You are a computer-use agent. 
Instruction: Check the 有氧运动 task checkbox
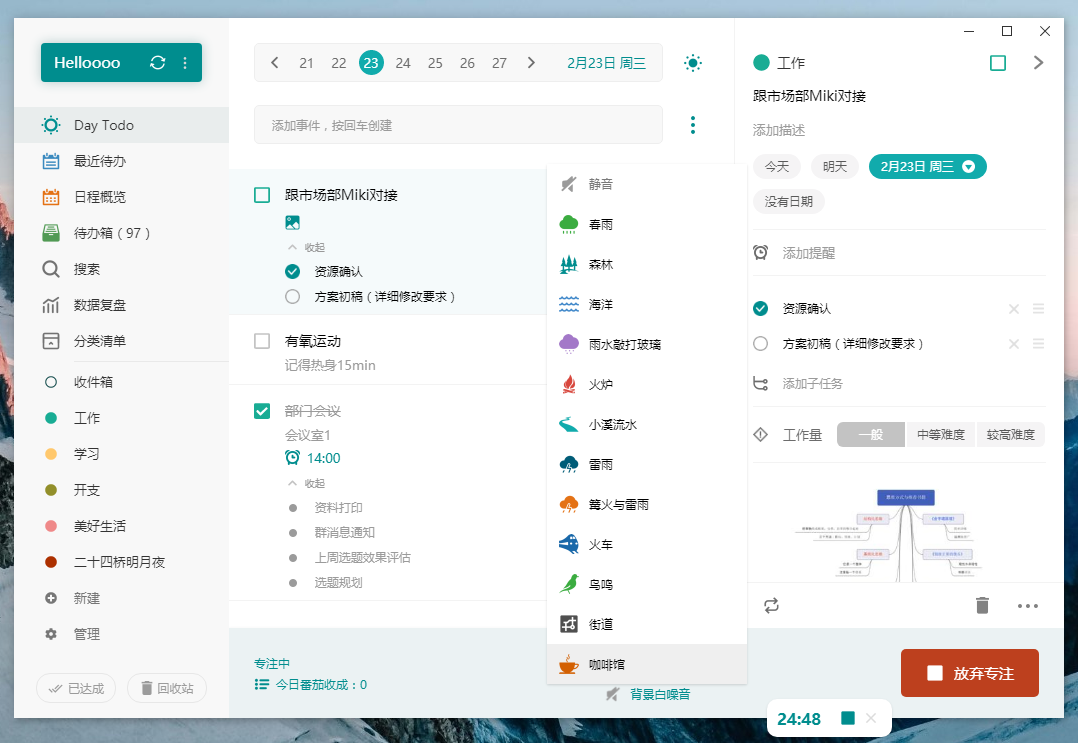(261, 340)
